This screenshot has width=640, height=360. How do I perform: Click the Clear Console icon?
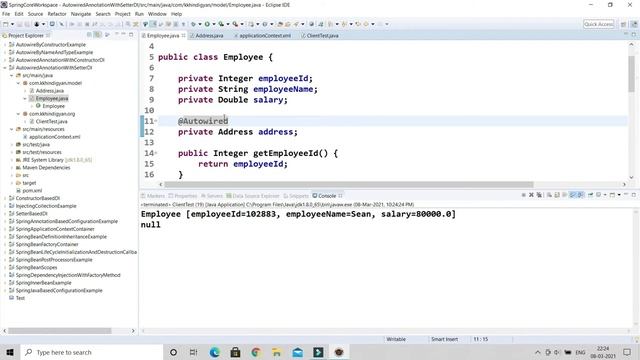click(549, 195)
